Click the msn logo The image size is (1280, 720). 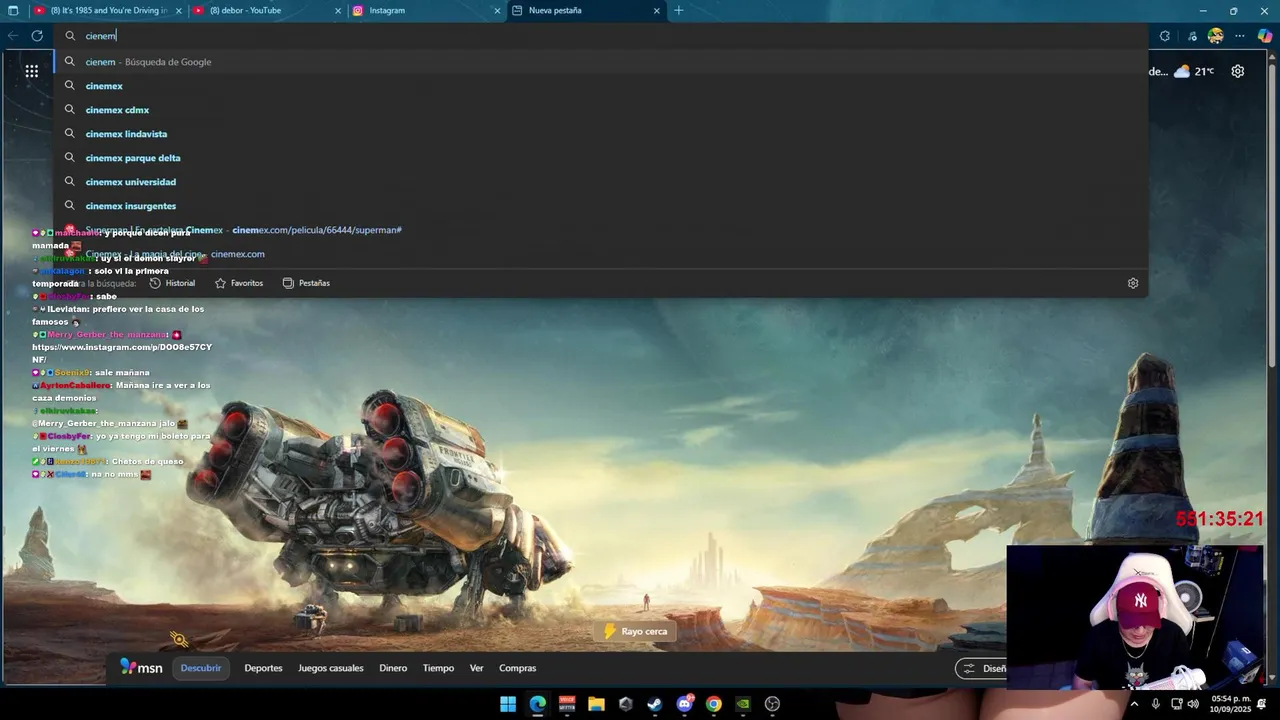click(x=141, y=667)
